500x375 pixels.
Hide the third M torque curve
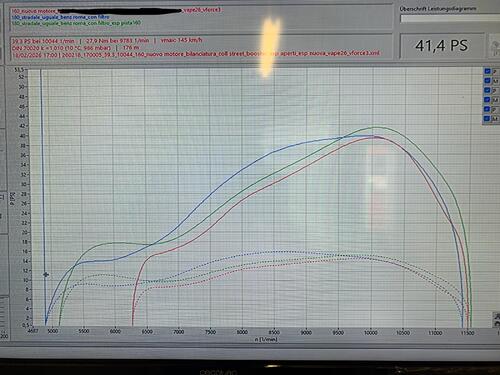(x=487, y=118)
